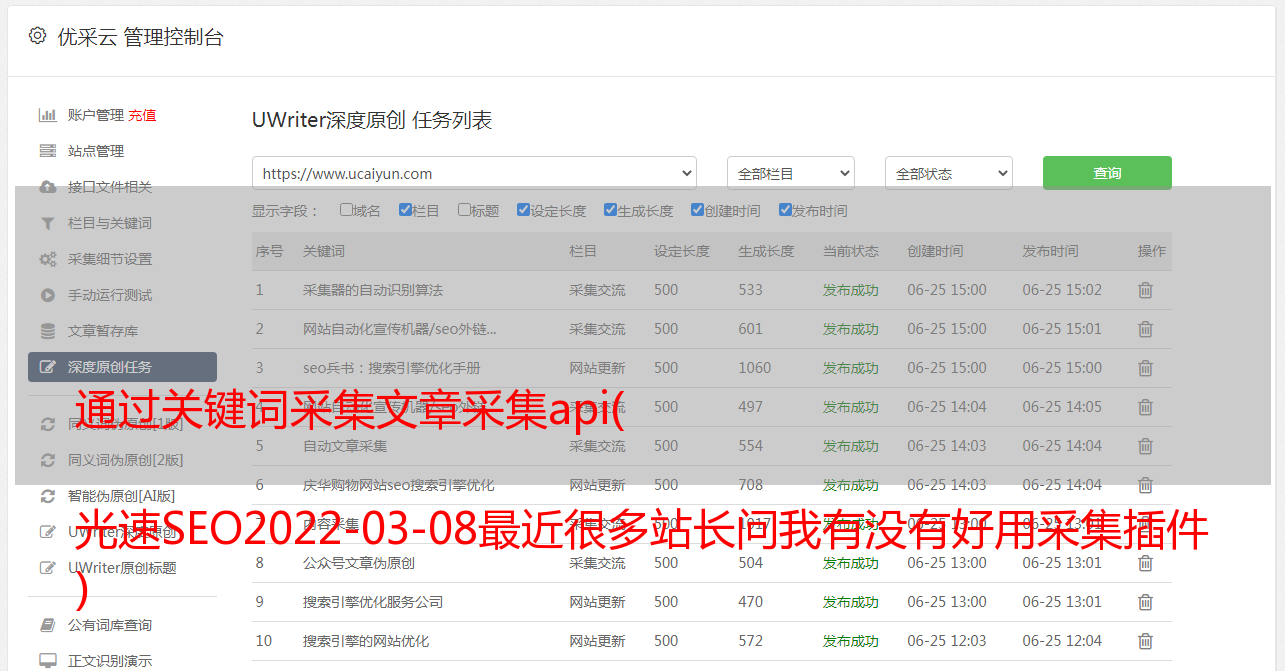Image resolution: width=1285 pixels, height=671 pixels.
Task: Click the 站点管理 server icon
Action: 47,151
